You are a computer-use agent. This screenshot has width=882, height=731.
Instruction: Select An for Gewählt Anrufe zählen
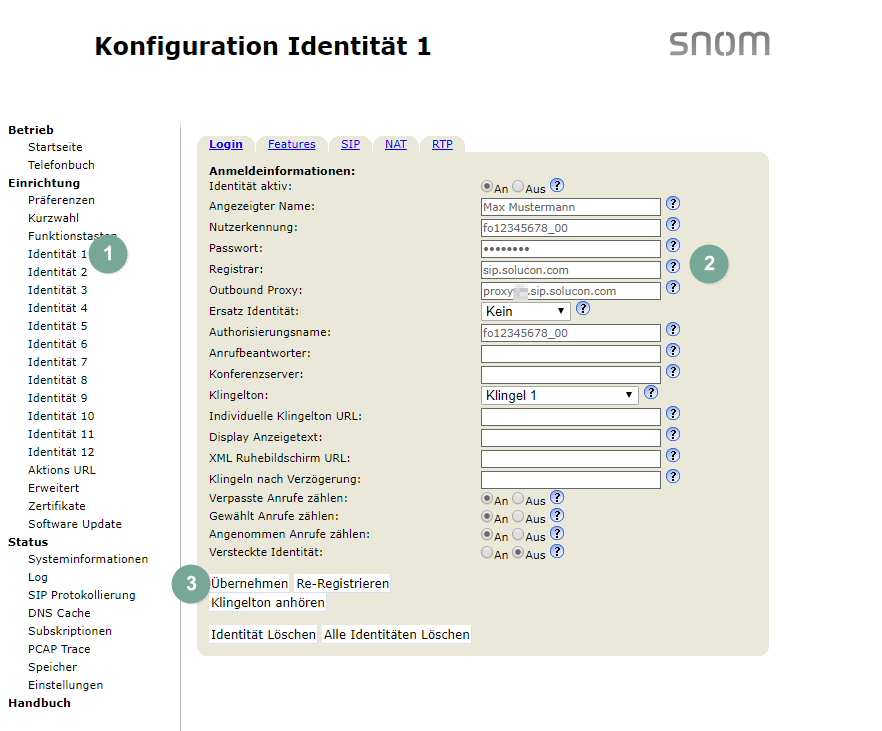point(487,516)
